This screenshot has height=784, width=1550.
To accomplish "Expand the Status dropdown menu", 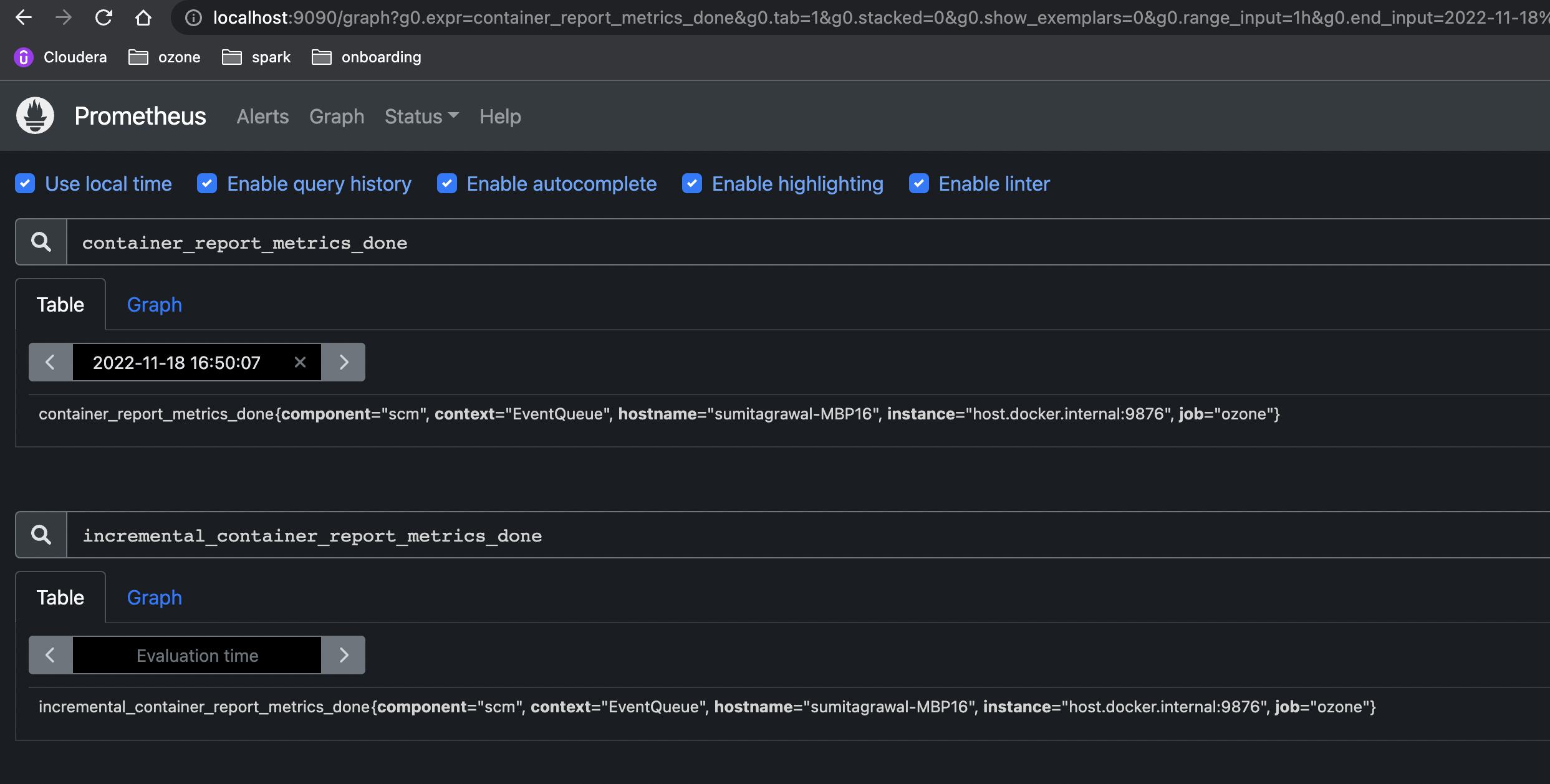I will coord(421,117).
